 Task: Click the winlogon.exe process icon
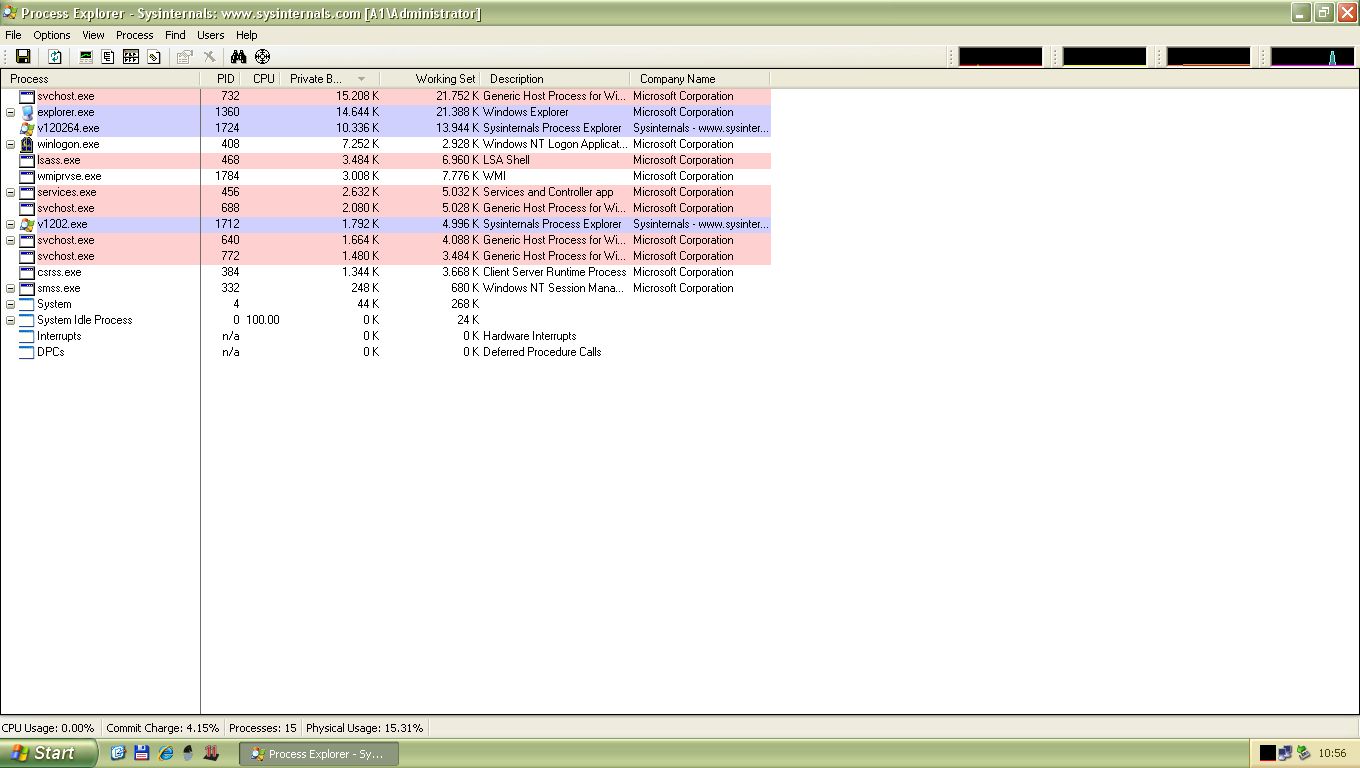coord(27,144)
